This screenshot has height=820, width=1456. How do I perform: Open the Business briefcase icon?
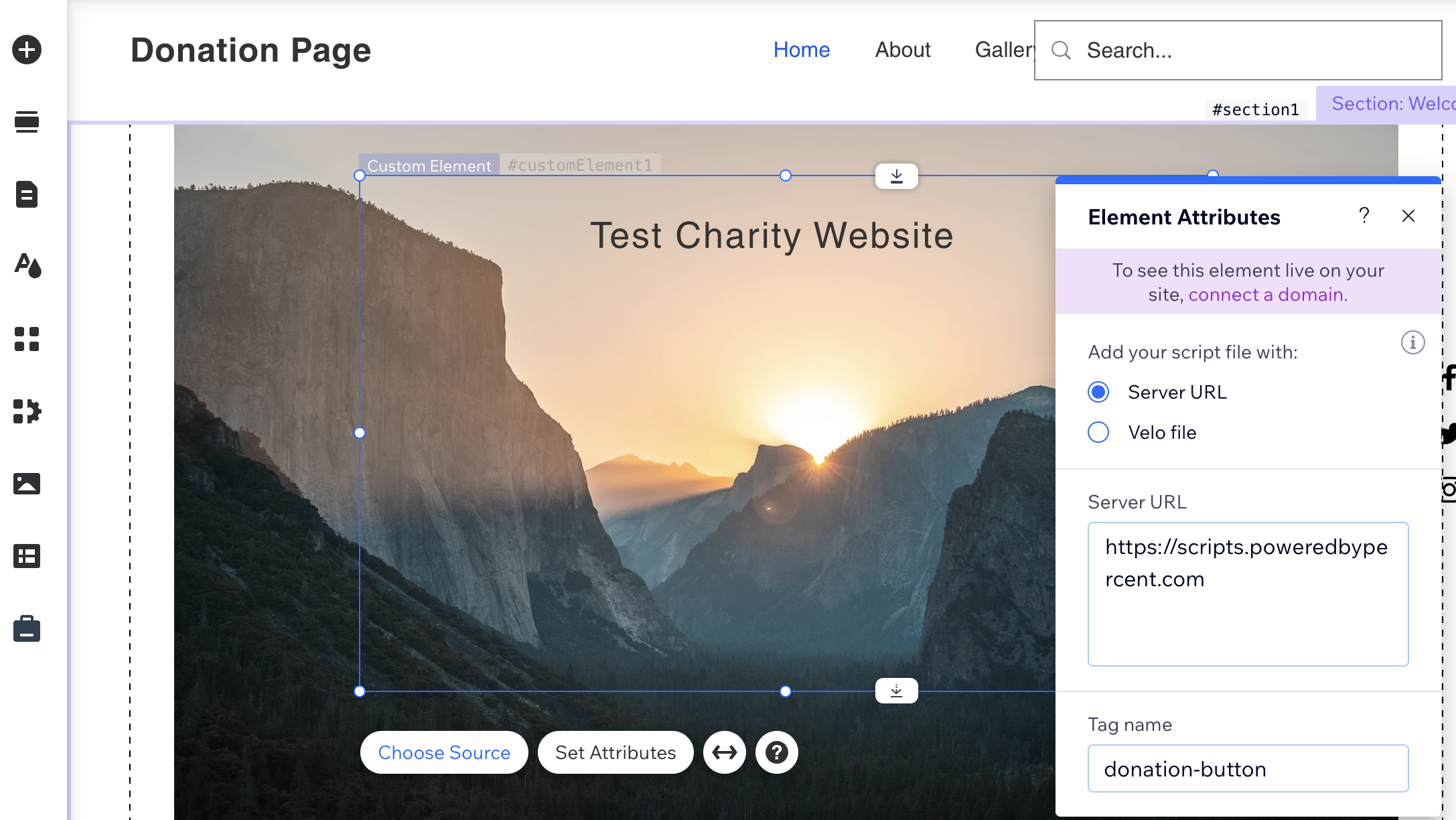pos(27,629)
